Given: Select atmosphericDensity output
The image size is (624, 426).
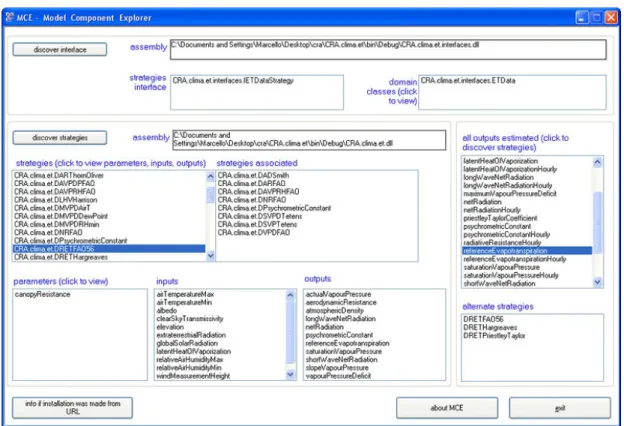Looking at the screenshot, I should coord(335,311).
